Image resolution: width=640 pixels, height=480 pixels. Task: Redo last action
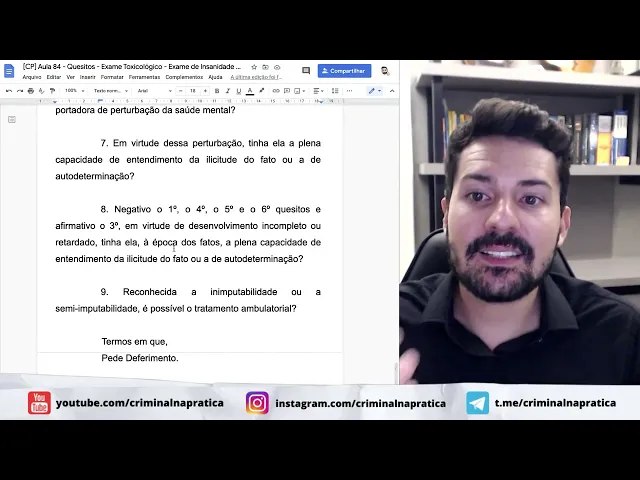(x=20, y=91)
